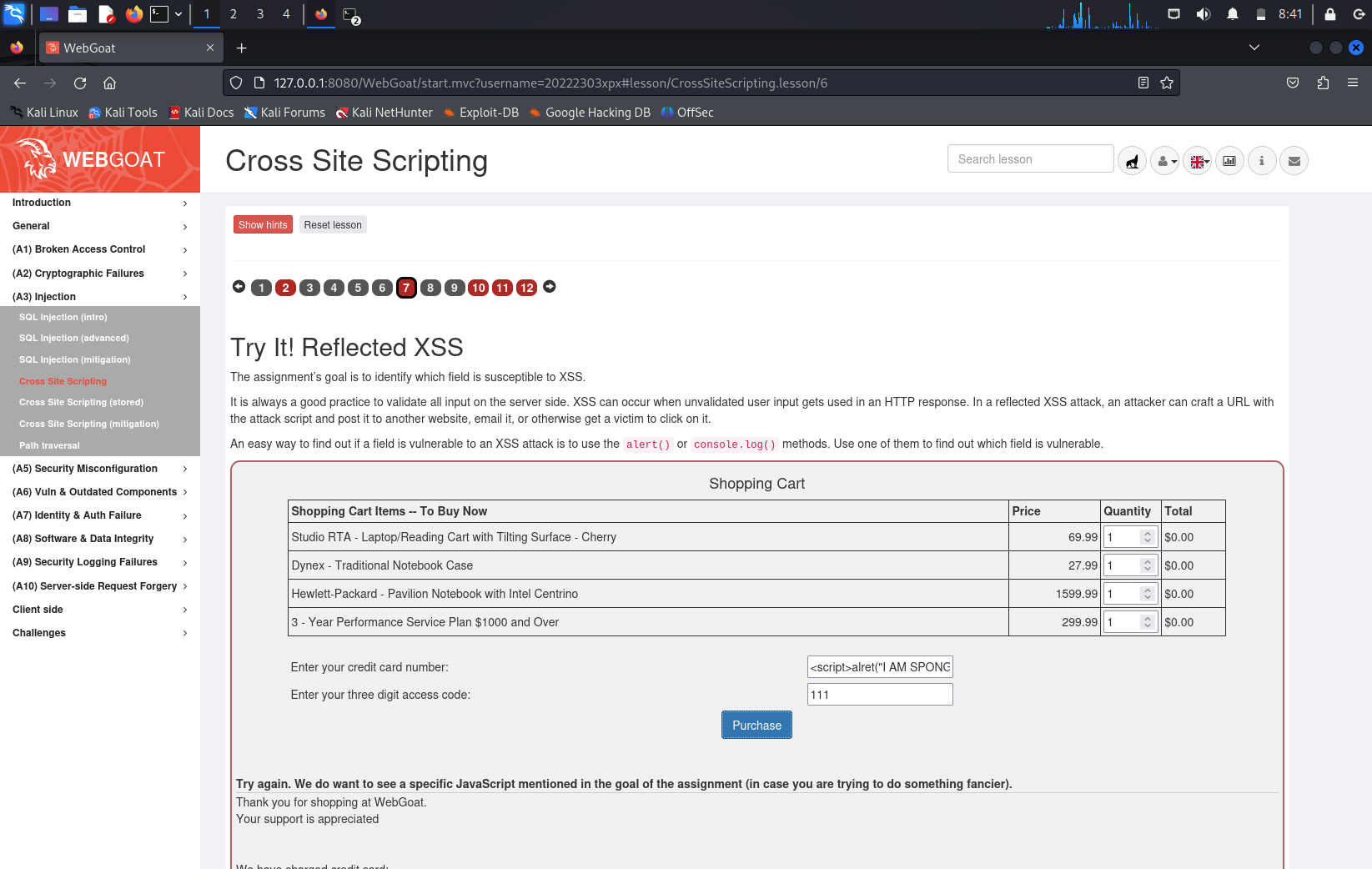The height and width of the screenshot is (869, 1372).
Task: Click the Search lesson field
Action: point(1030,159)
